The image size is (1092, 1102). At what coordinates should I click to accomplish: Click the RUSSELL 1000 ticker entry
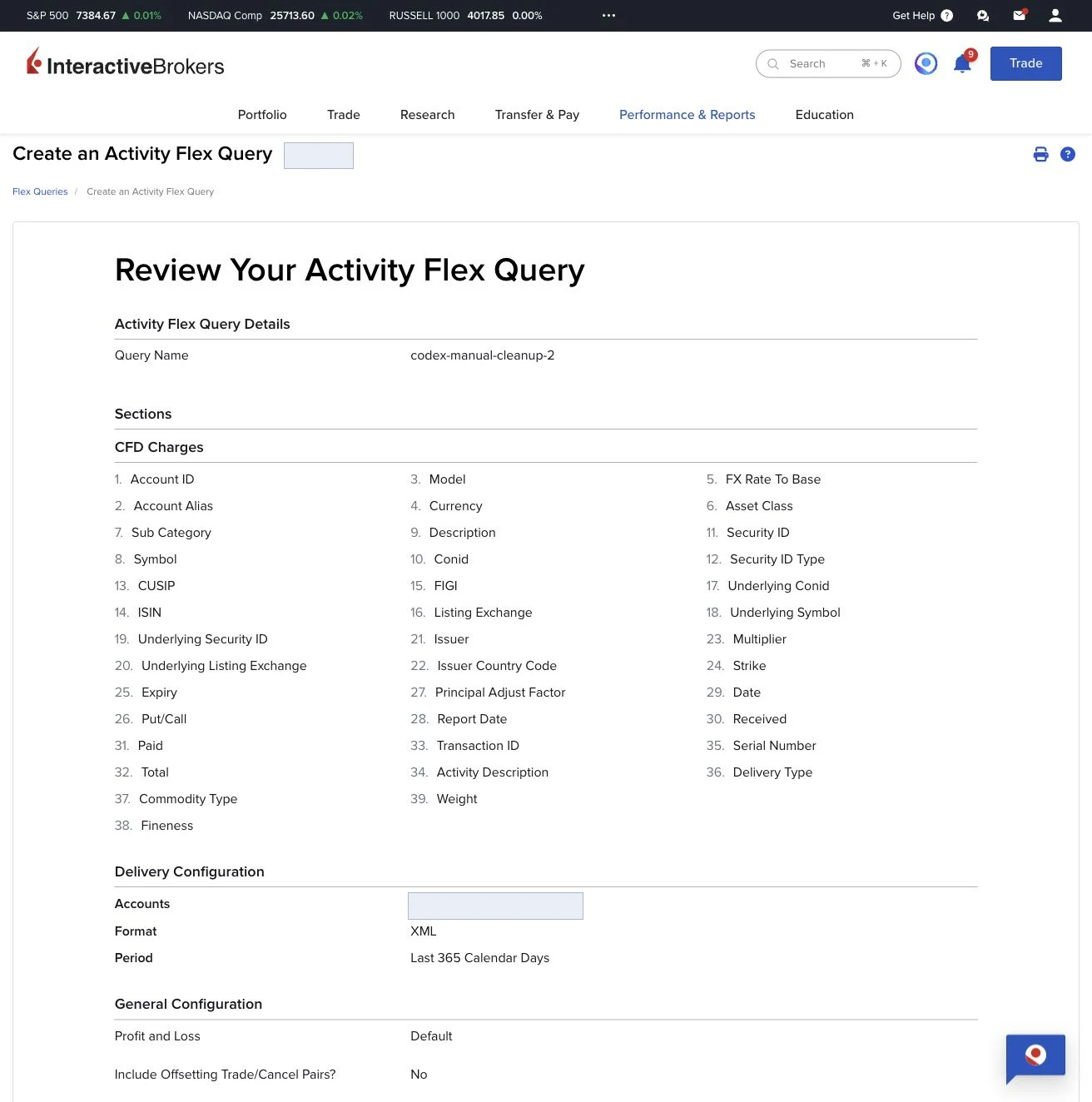click(x=466, y=15)
